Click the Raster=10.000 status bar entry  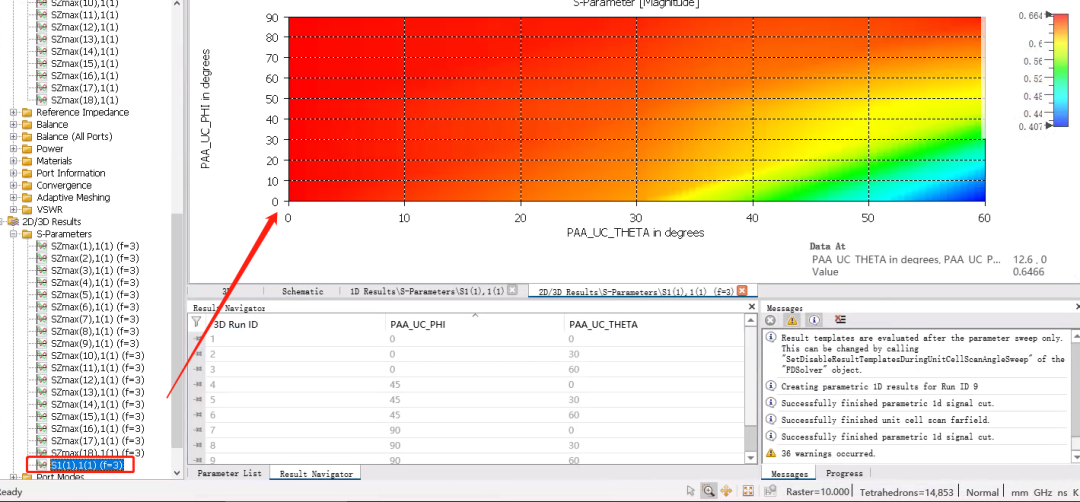(x=818, y=492)
